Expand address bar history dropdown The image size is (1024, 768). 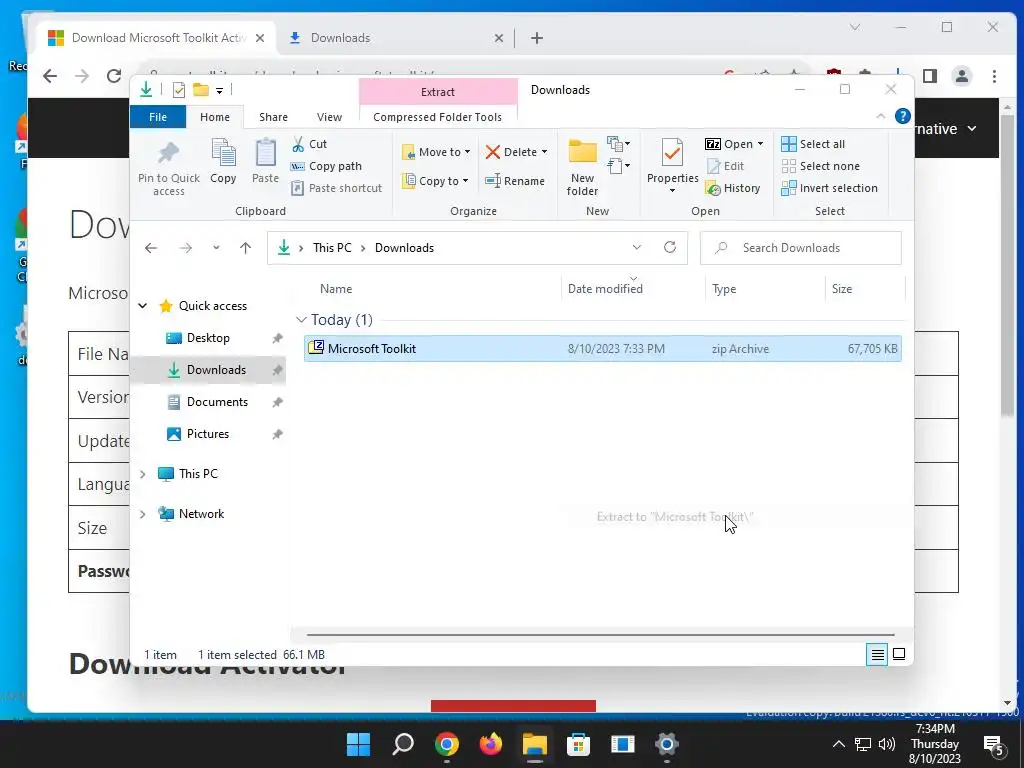637,247
